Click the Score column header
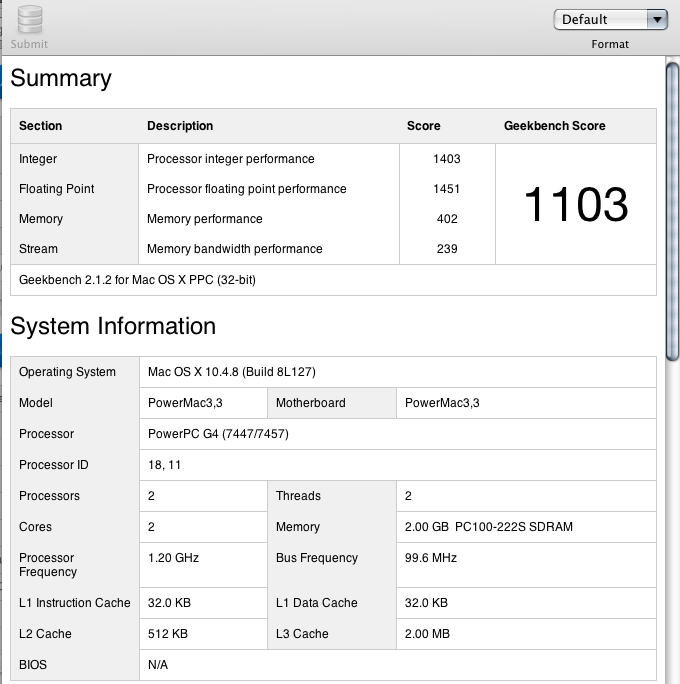This screenshot has height=684, width=680. pos(424,126)
